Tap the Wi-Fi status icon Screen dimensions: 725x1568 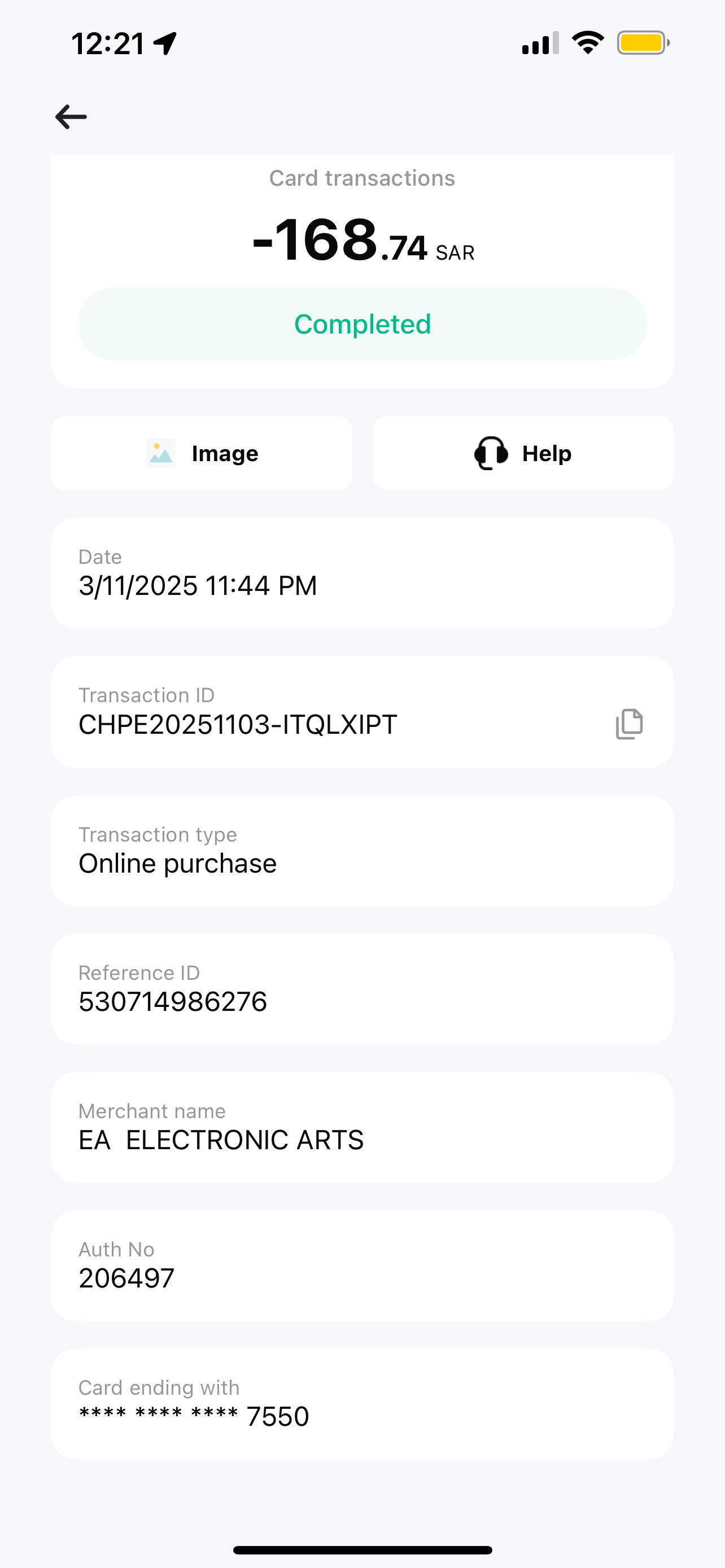coord(587,43)
